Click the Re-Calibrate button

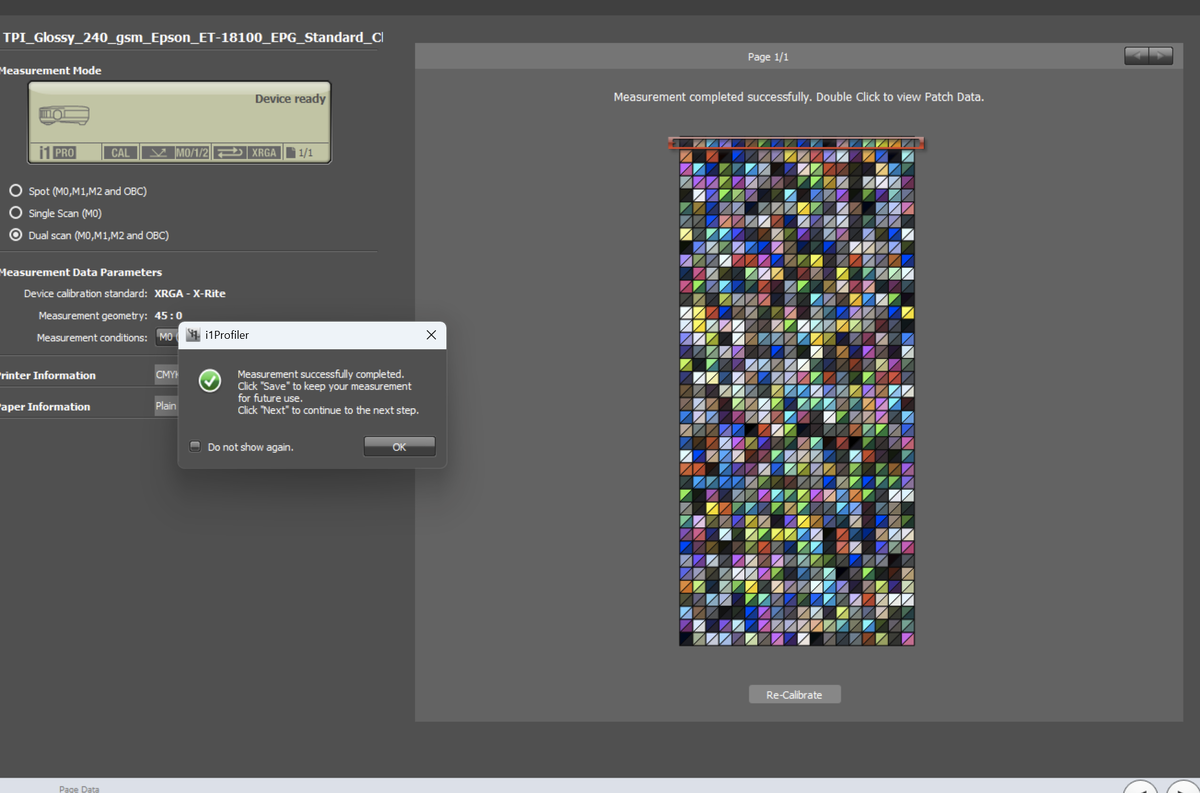click(x=795, y=694)
